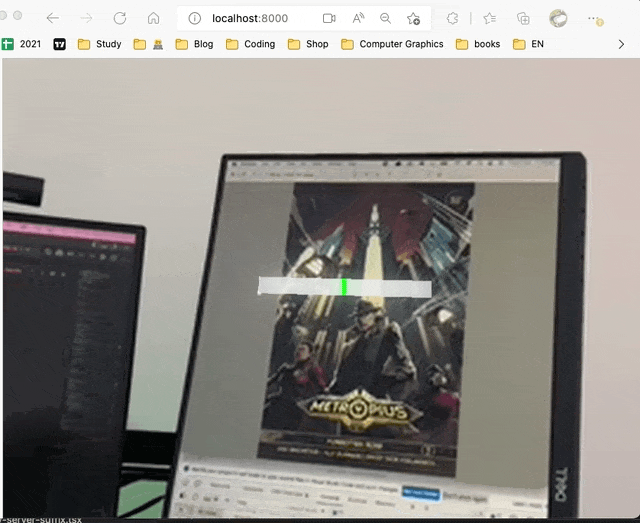Open the Favorites list

coord(489,18)
